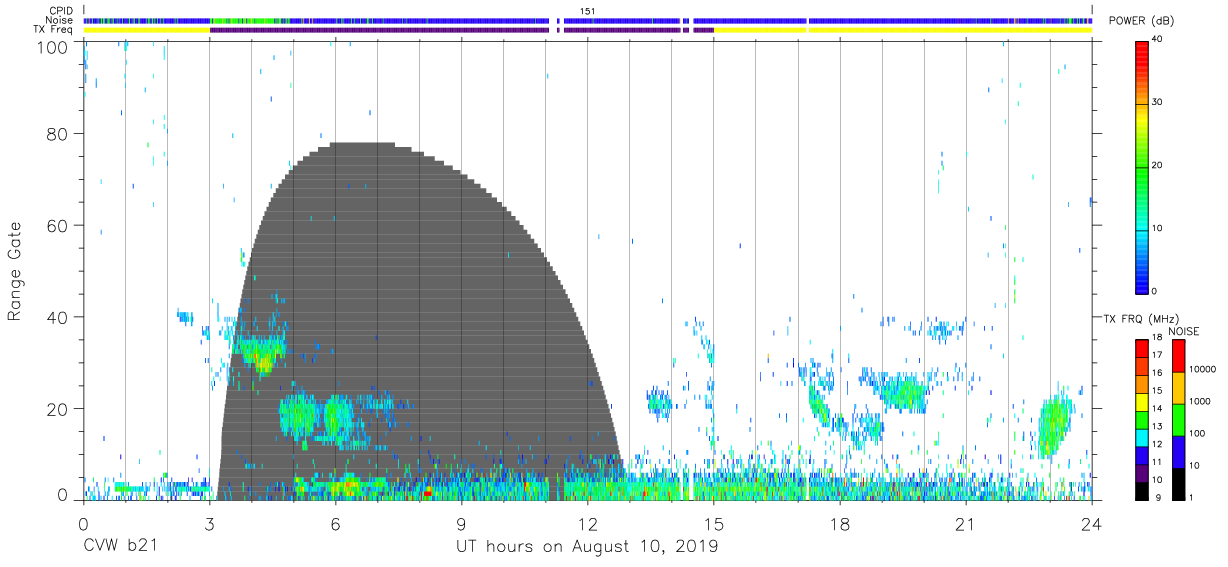Click the gray dome-shaped masked region
This screenshot has height=567, width=1228.
420,320
